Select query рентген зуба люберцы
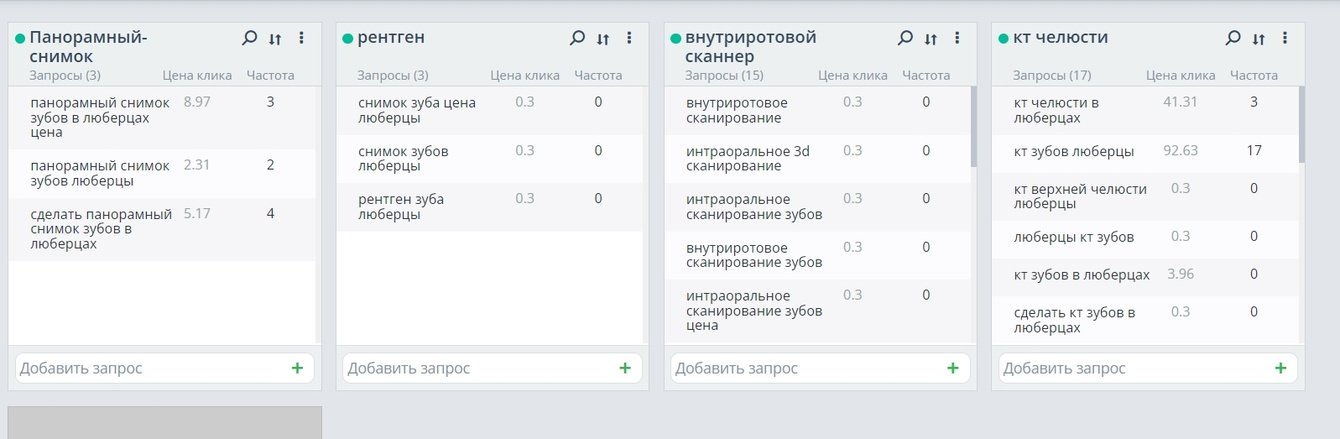1340x439 pixels. (401, 207)
